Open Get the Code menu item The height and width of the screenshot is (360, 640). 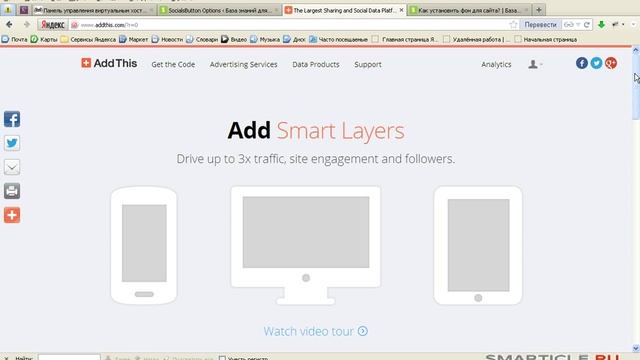pos(173,64)
